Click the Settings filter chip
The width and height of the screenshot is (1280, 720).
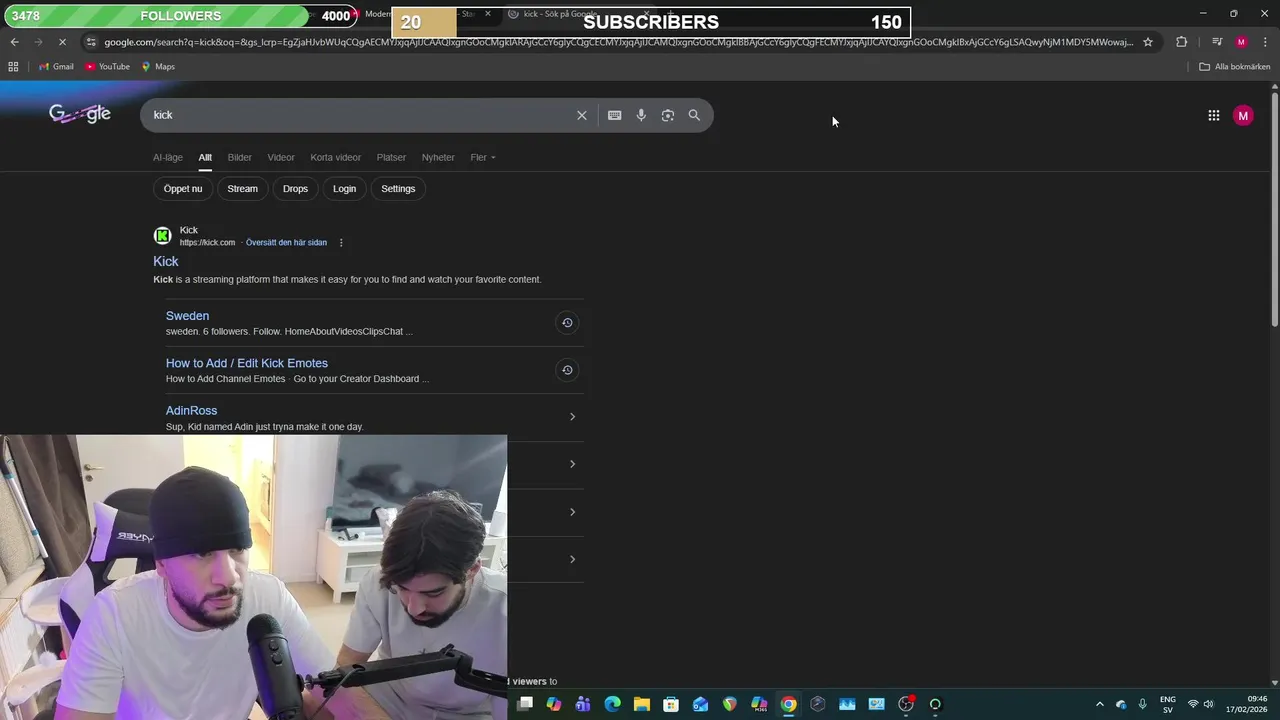click(x=398, y=189)
